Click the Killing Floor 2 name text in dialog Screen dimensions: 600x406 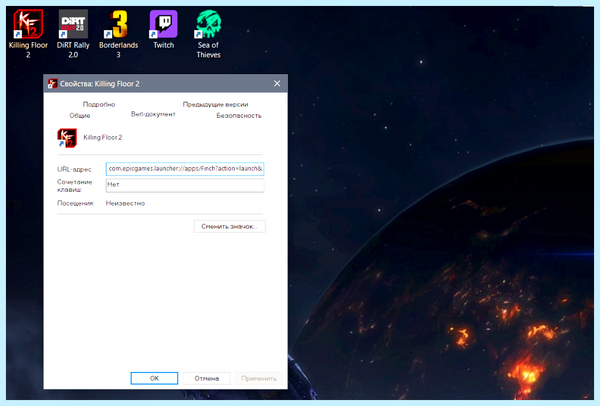coord(103,137)
